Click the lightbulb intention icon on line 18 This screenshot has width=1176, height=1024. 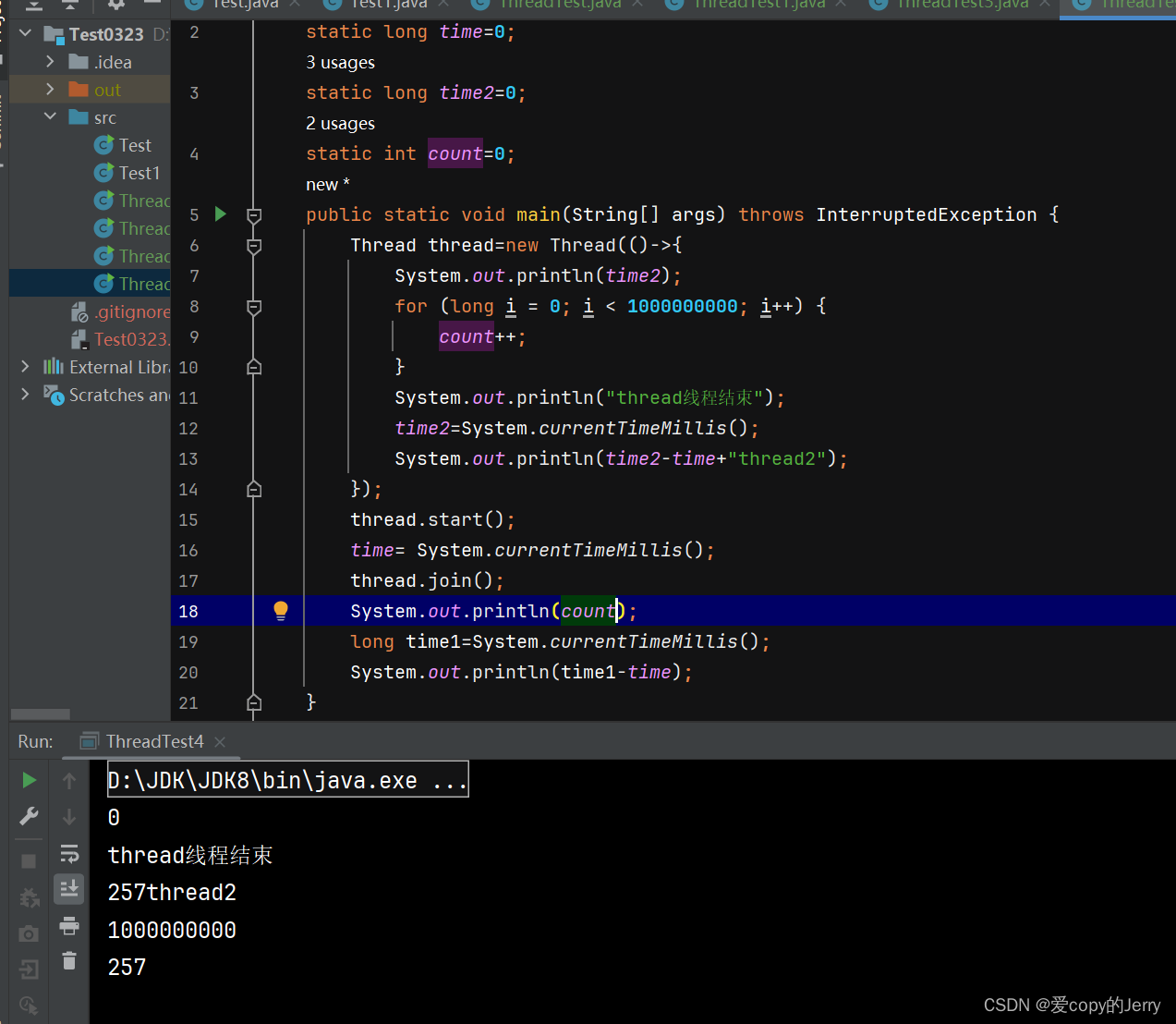click(280, 611)
